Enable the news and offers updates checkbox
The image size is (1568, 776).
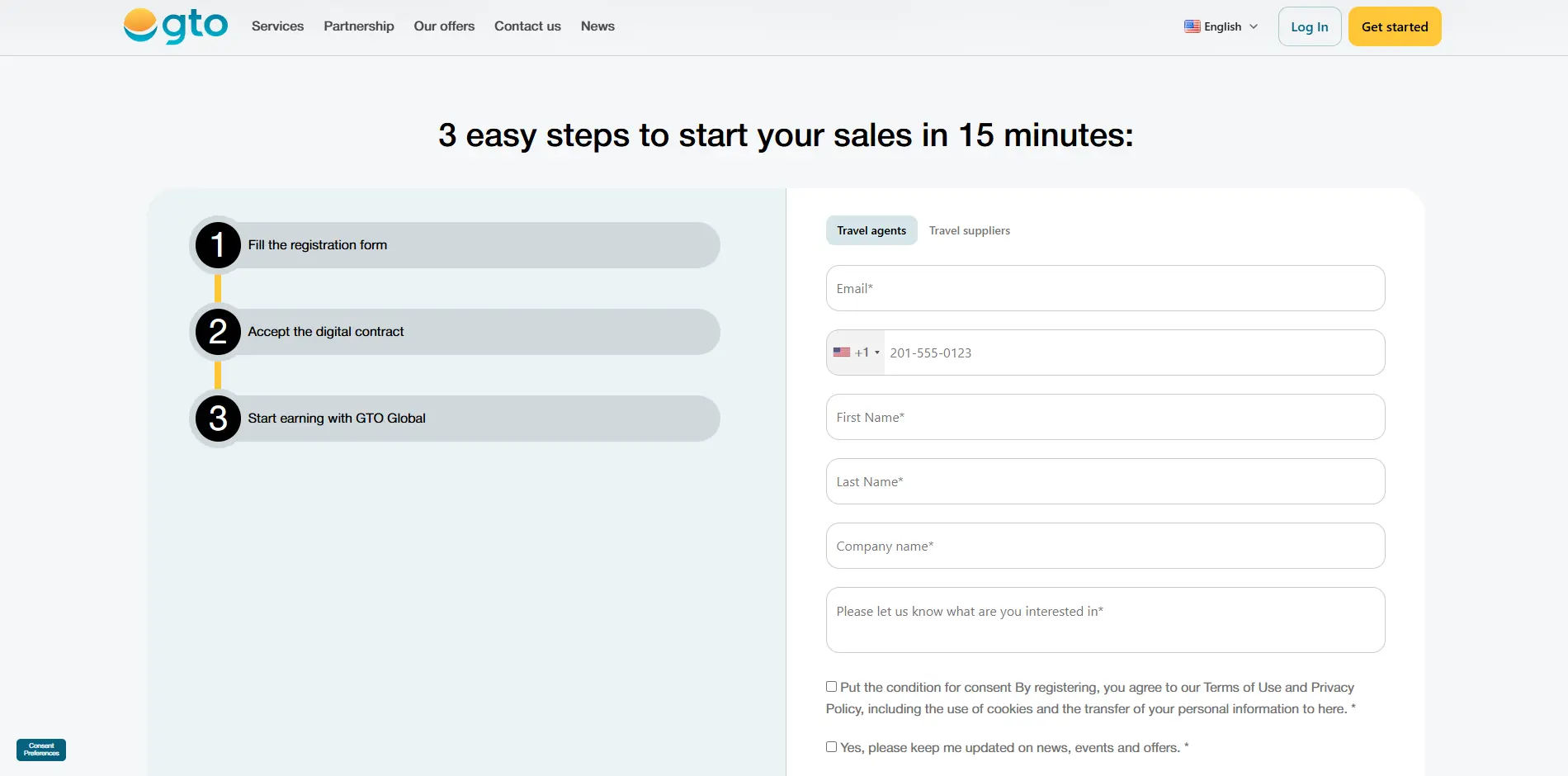tap(831, 747)
